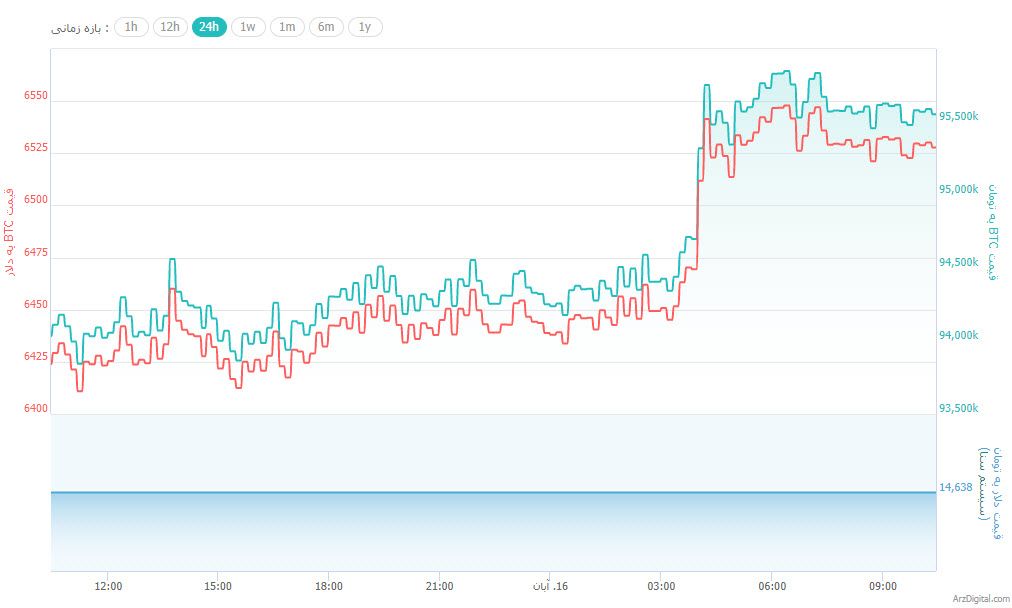Click the 03:00 time axis label
This screenshot has width=1012, height=608.
click(660, 587)
